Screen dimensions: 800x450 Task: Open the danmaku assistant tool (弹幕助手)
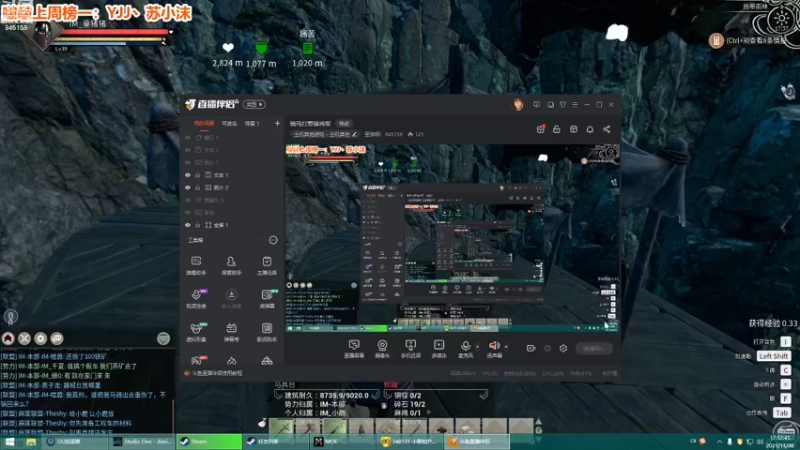[x=196, y=266]
